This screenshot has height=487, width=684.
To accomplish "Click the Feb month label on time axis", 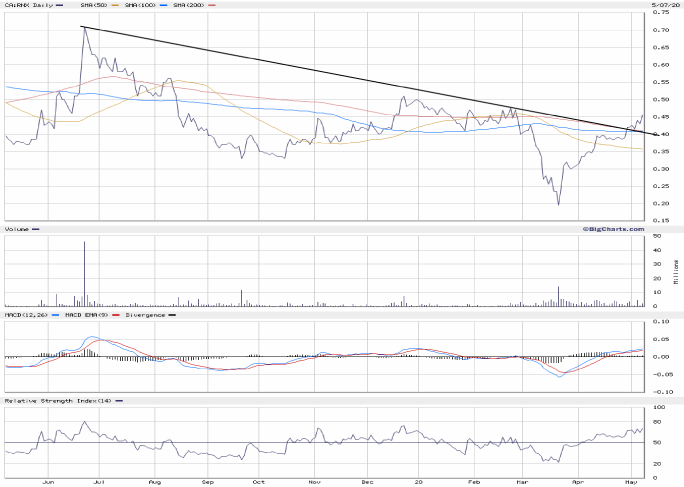I will click(474, 482).
